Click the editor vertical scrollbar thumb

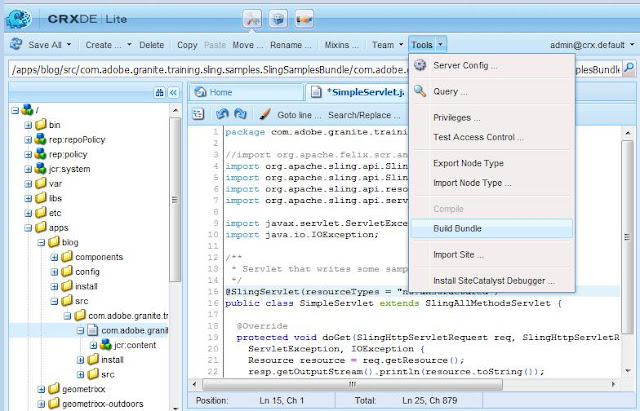click(x=627, y=237)
